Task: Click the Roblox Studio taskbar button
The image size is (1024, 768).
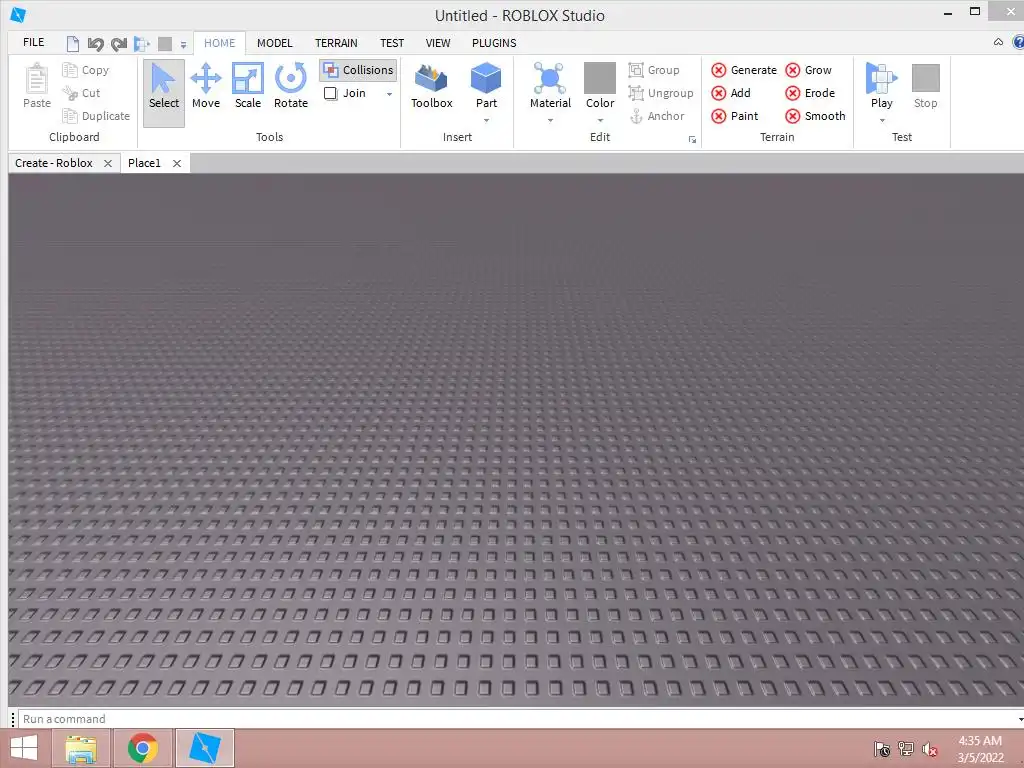Action: 204,748
